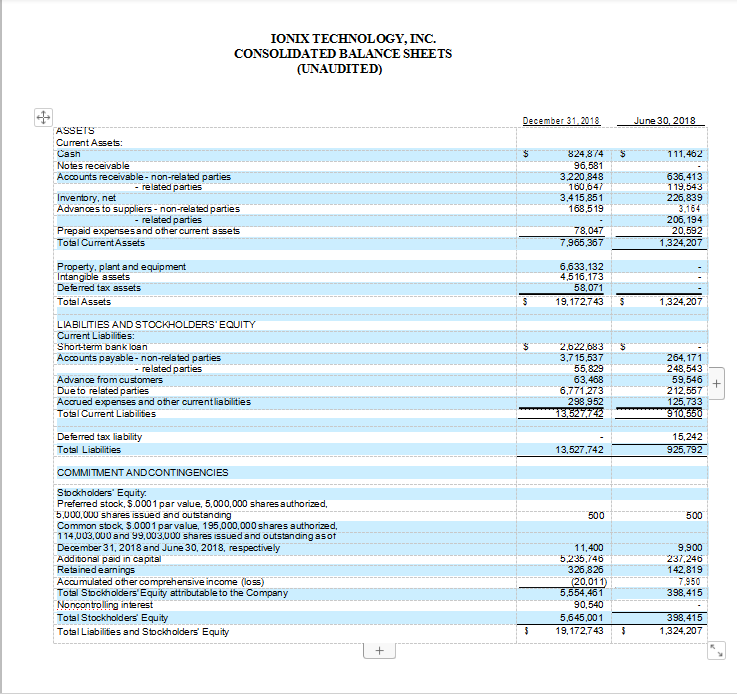
Task: Click the June 30, 2018 column header
Action: 664,121
